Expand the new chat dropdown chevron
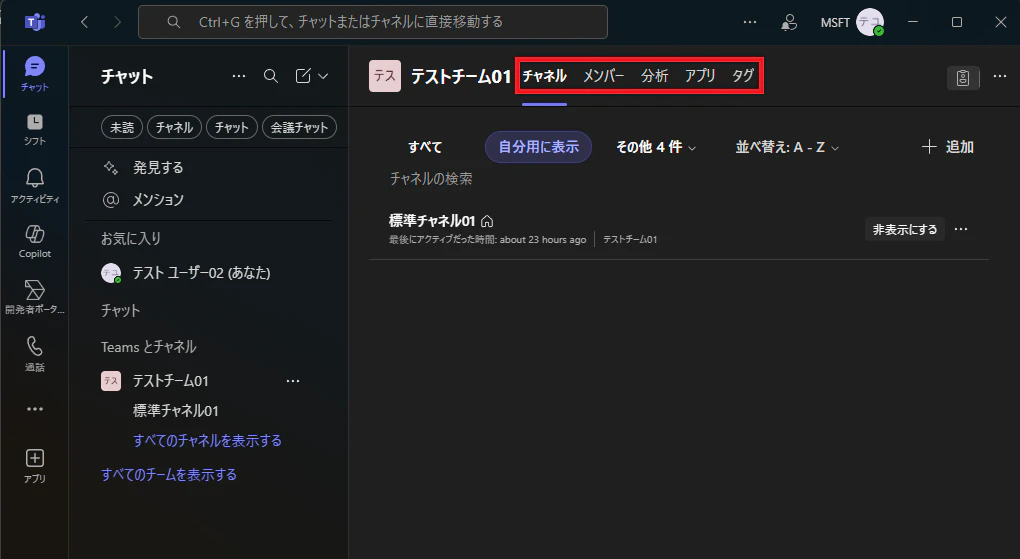The image size is (1020, 559). 323,76
